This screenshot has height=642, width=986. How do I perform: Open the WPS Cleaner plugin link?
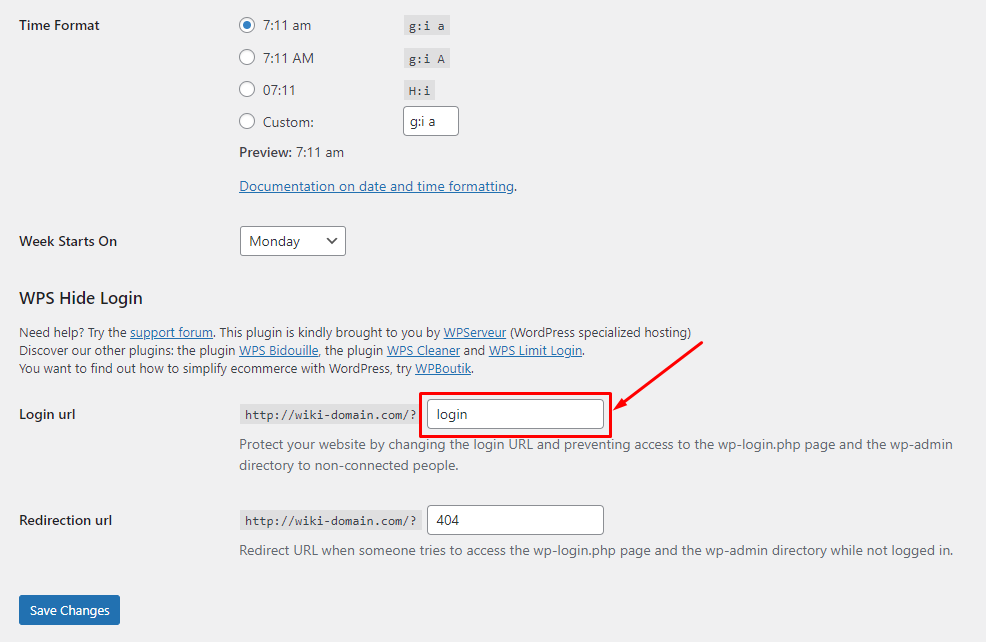[423, 350]
